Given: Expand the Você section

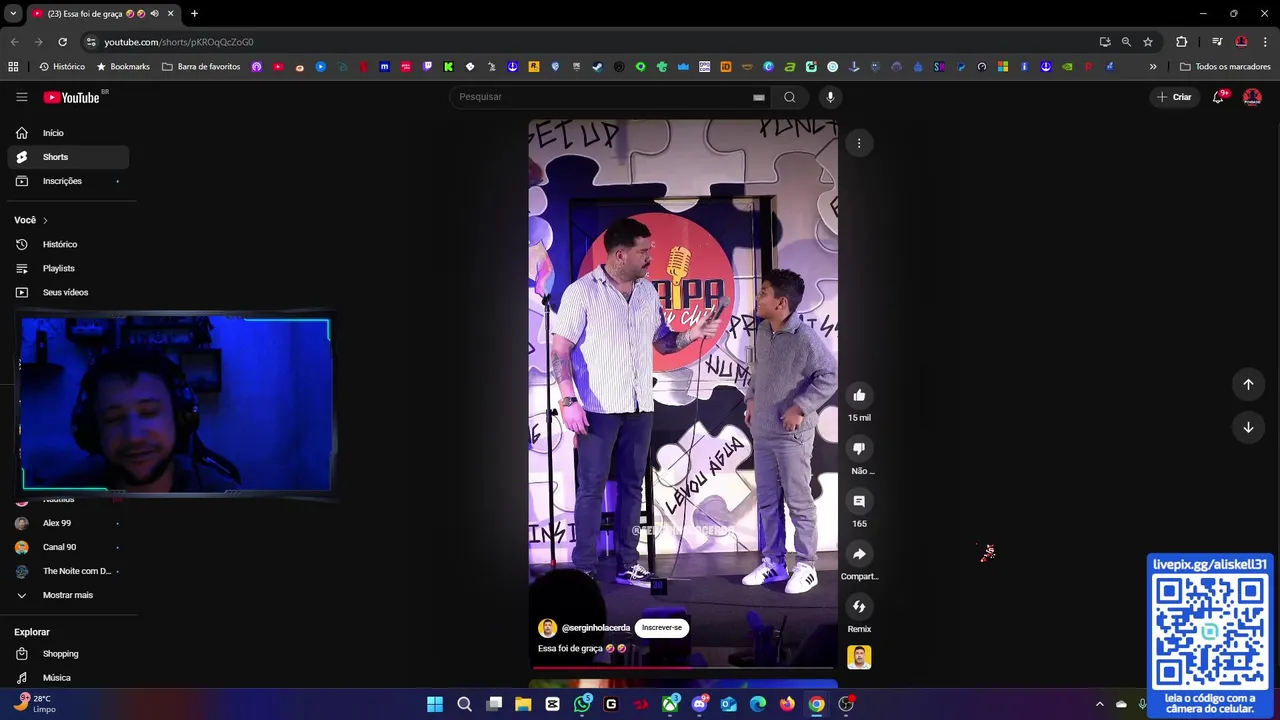Looking at the screenshot, I should [x=31, y=220].
